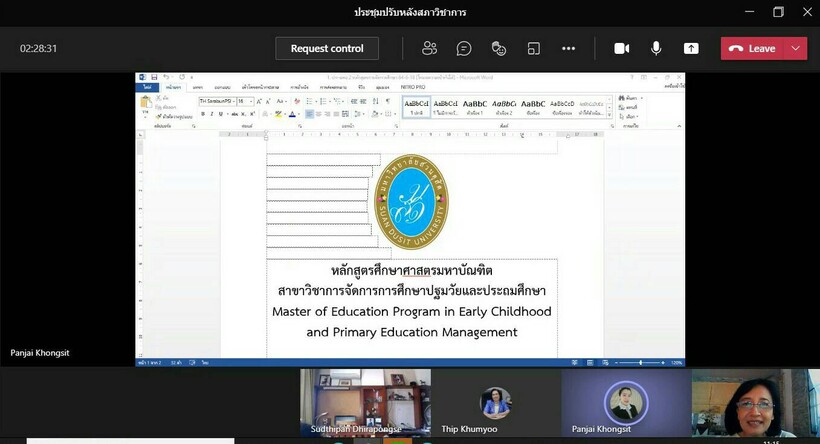This screenshot has height=444, width=820.
Task: Click the Request control button
Action: [327, 48]
